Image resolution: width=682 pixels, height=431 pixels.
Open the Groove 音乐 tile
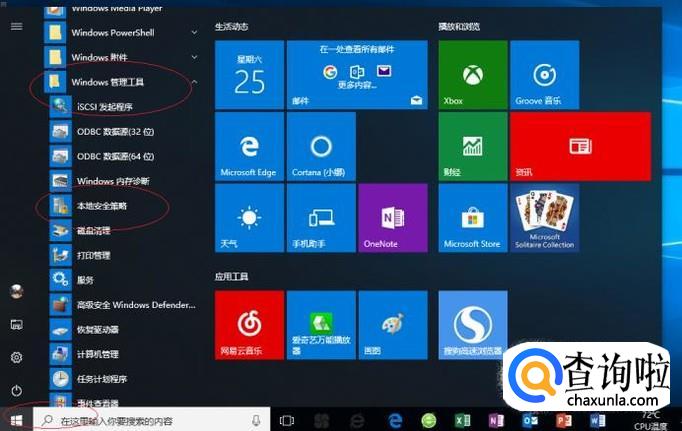545,75
